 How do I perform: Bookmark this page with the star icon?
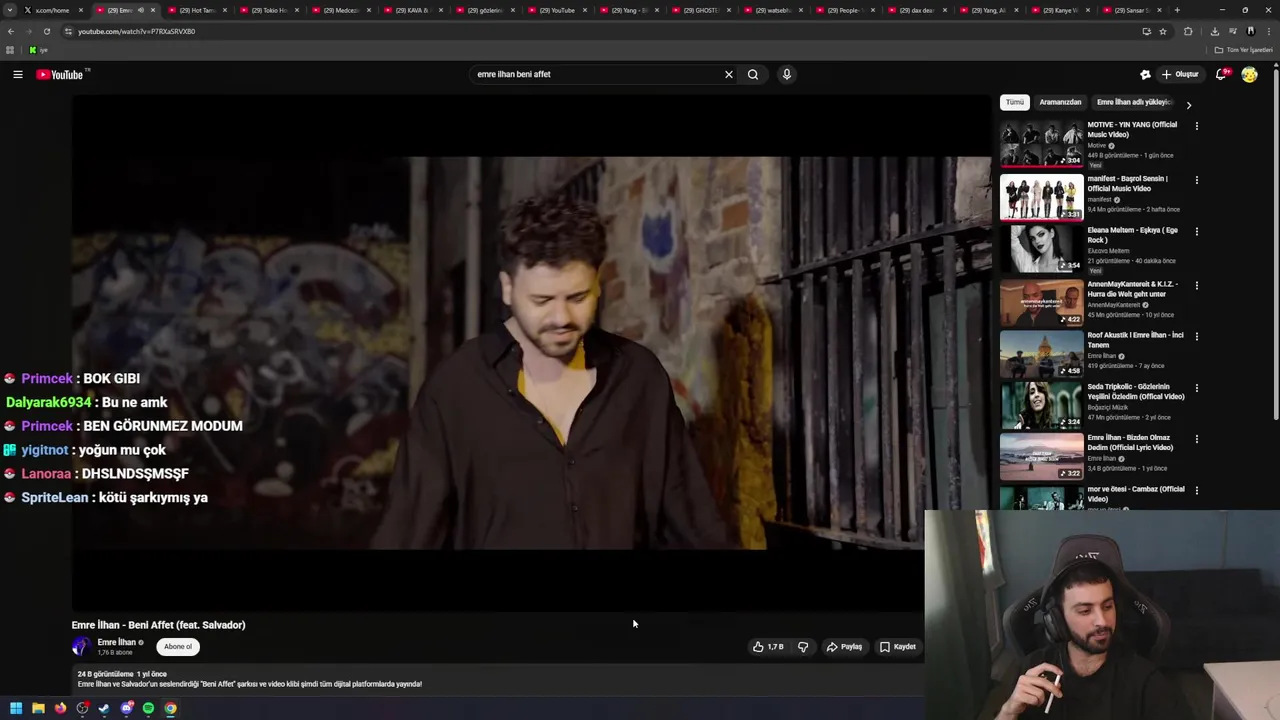point(1163,31)
